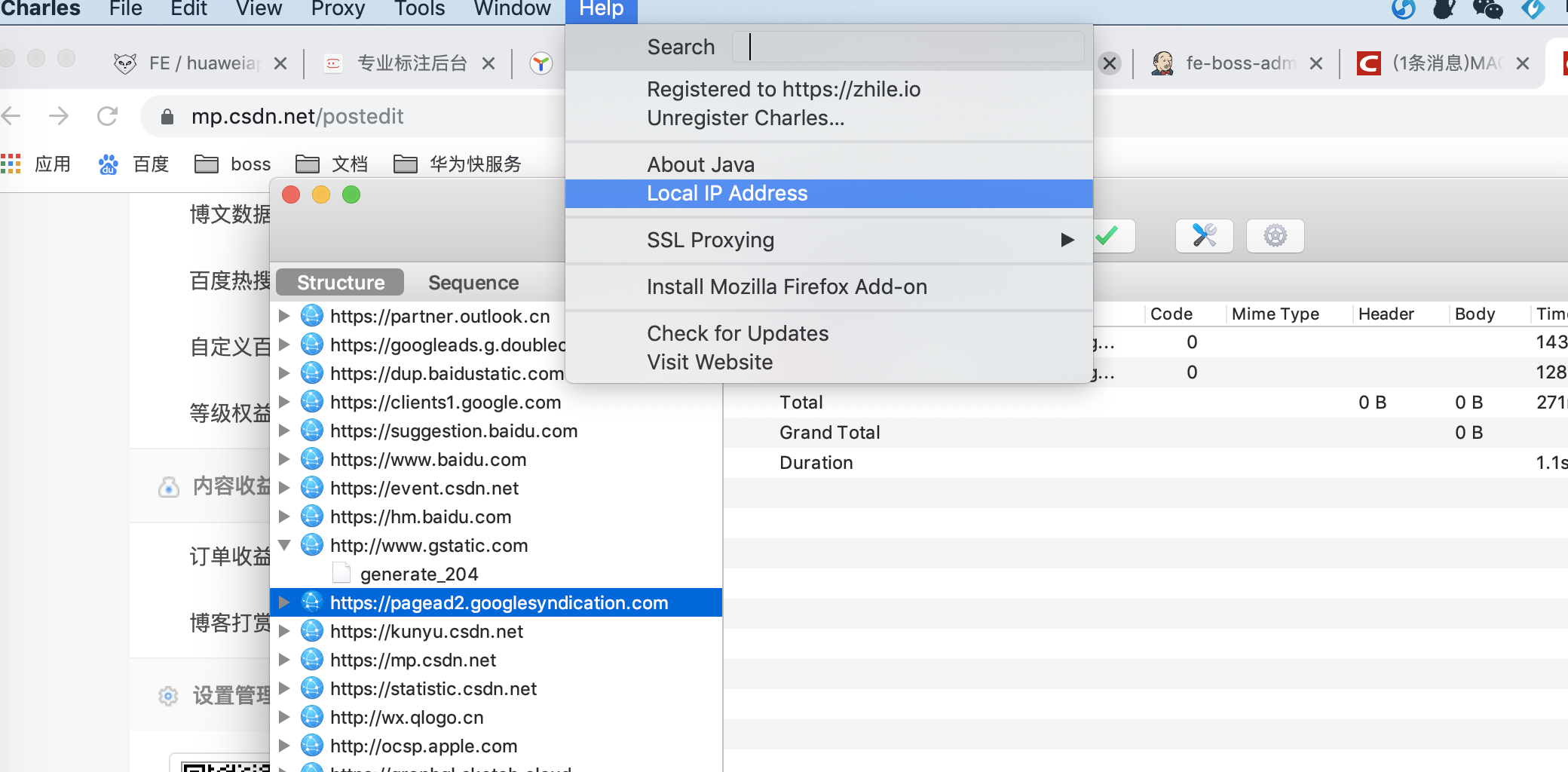Close the fe-boss-adm browser tab
Viewport: 1568px width, 772px height.
1316,63
